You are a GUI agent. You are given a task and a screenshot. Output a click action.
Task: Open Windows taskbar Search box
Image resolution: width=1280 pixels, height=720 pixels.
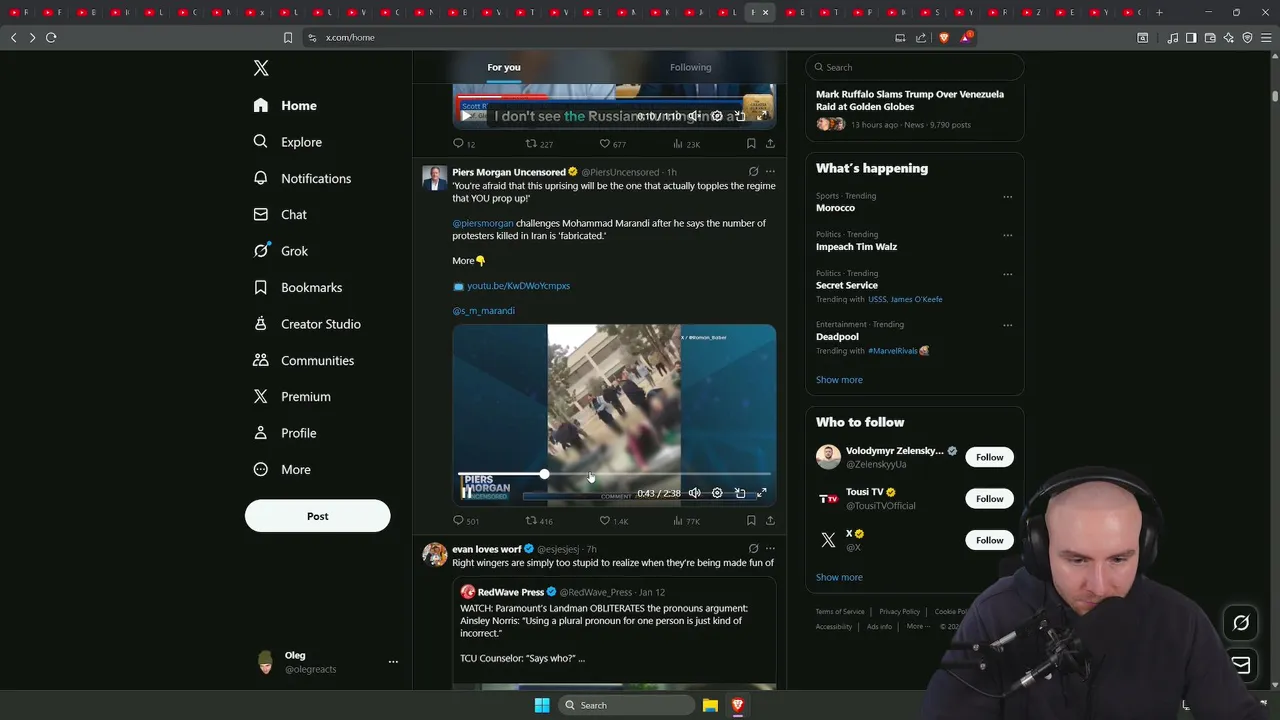tap(626, 705)
